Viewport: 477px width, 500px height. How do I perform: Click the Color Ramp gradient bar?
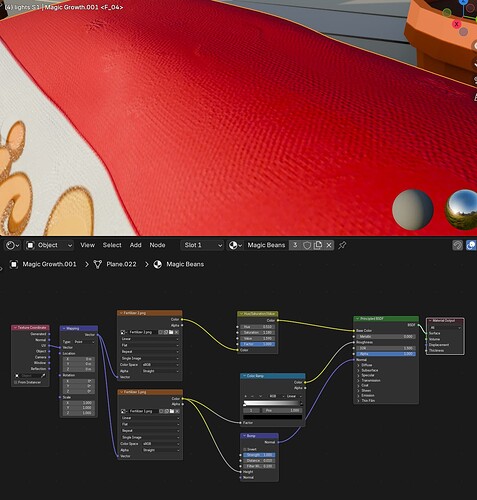(x=273, y=403)
